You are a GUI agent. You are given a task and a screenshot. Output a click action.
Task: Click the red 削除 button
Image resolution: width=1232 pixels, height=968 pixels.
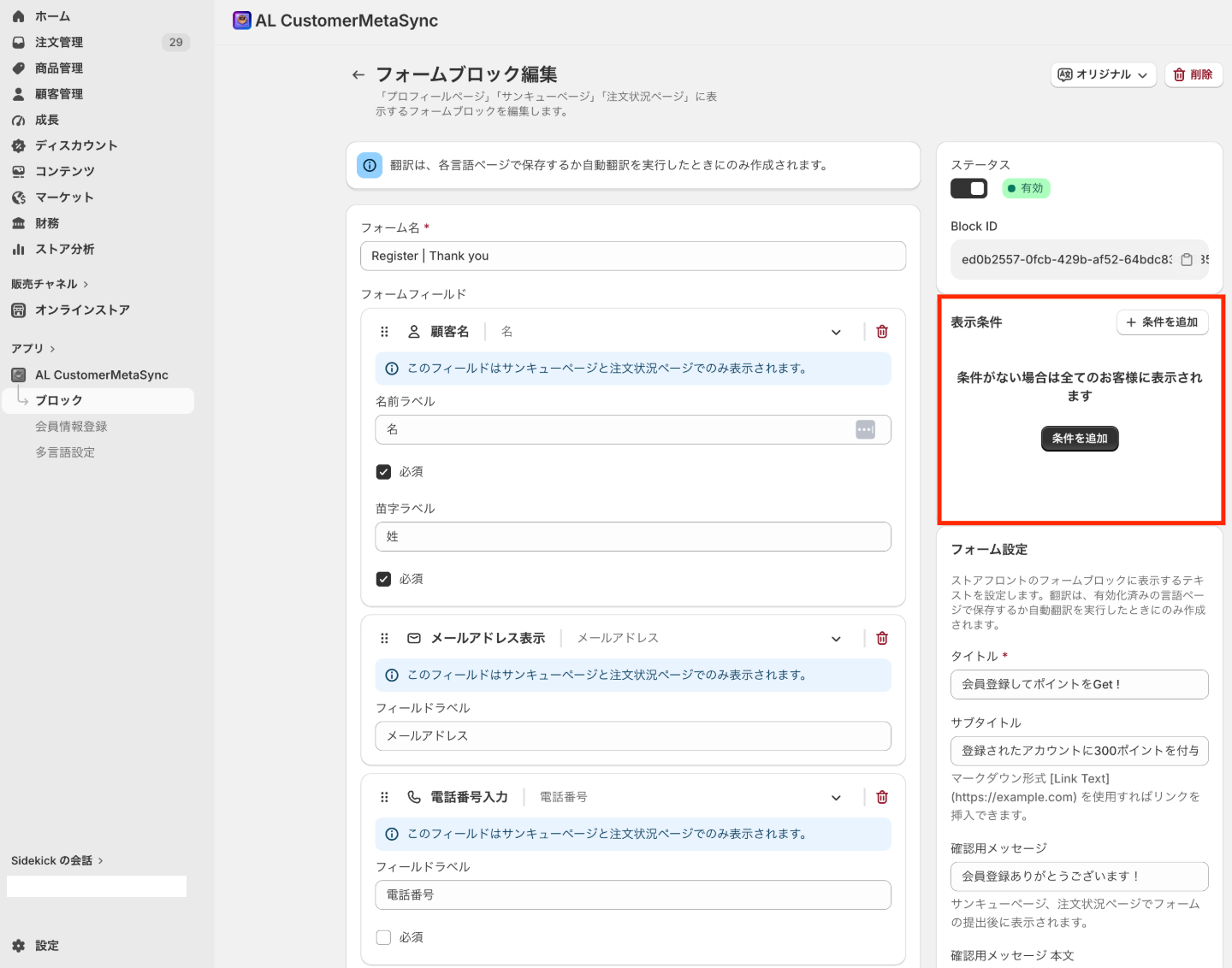[1193, 75]
